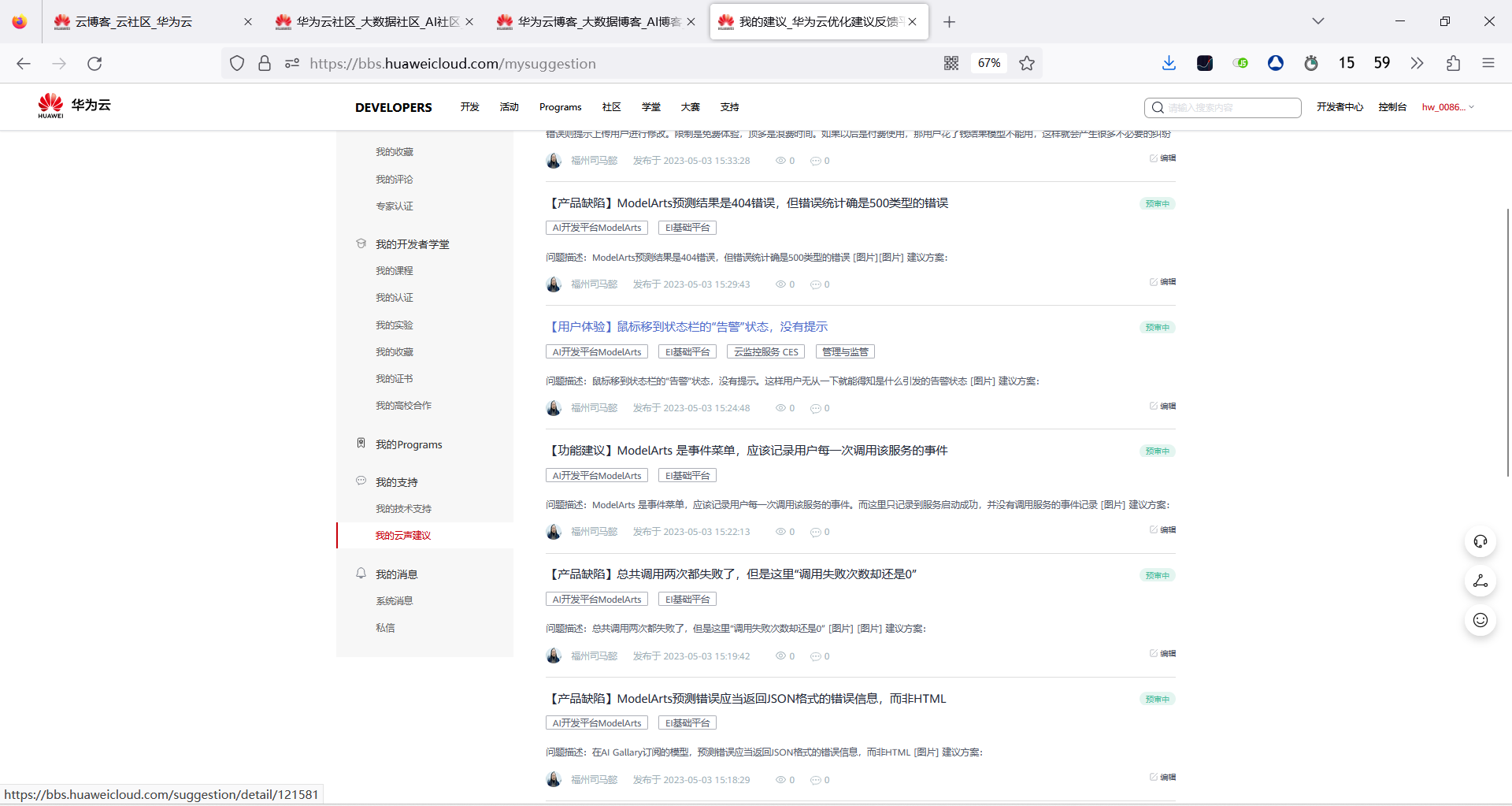Click the floating smiley feedback button

click(x=1480, y=620)
